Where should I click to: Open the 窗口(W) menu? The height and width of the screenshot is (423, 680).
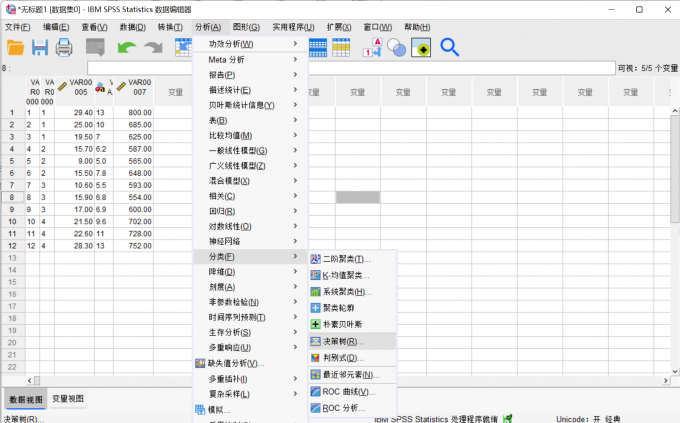click(x=378, y=27)
